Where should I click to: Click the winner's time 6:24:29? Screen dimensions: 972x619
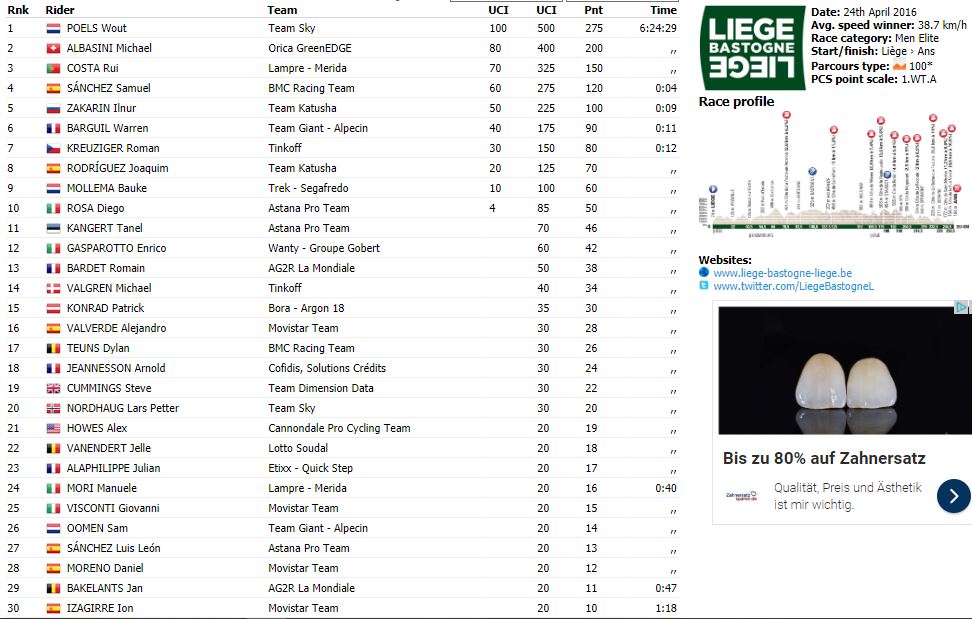pos(658,29)
